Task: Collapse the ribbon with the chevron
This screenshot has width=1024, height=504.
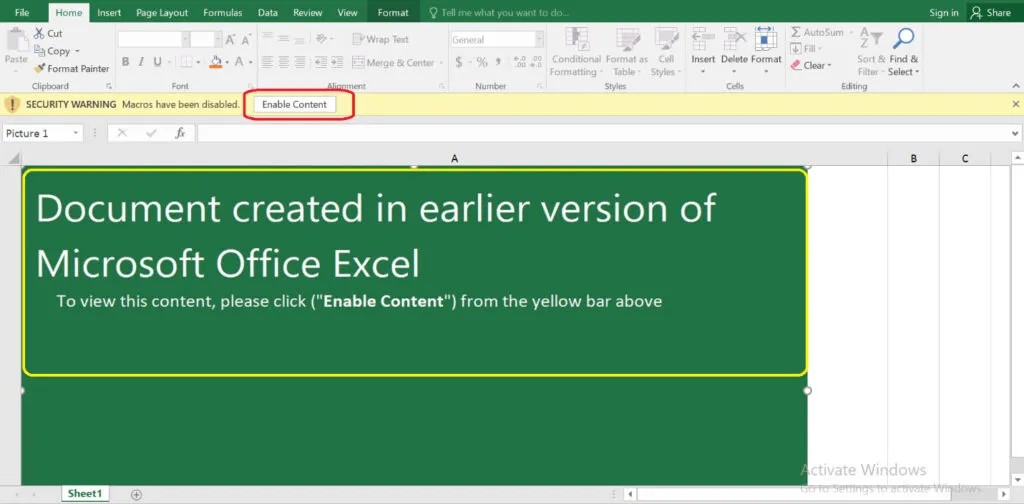Action: click(1016, 86)
